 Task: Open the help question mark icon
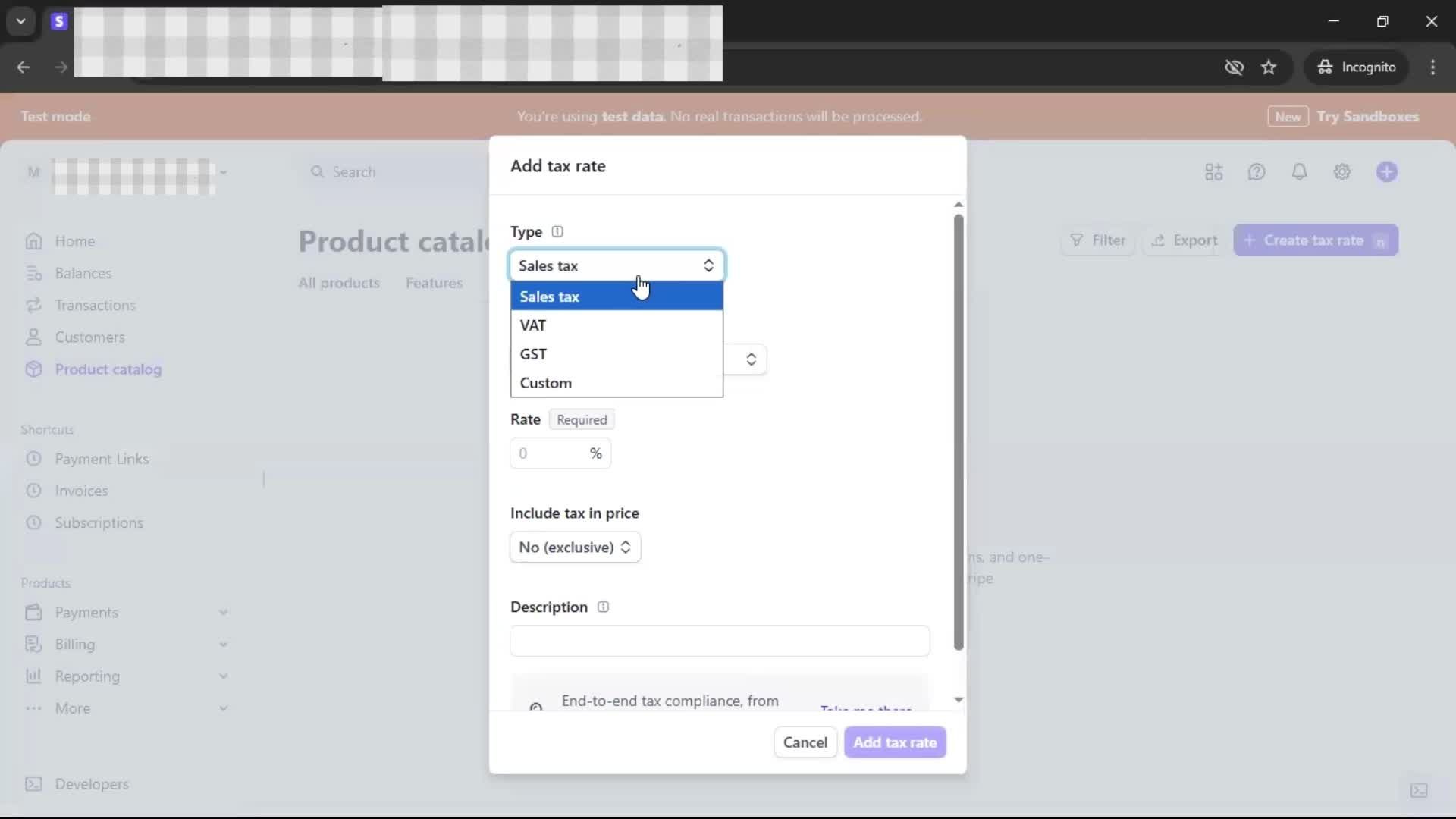click(1257, 172)
